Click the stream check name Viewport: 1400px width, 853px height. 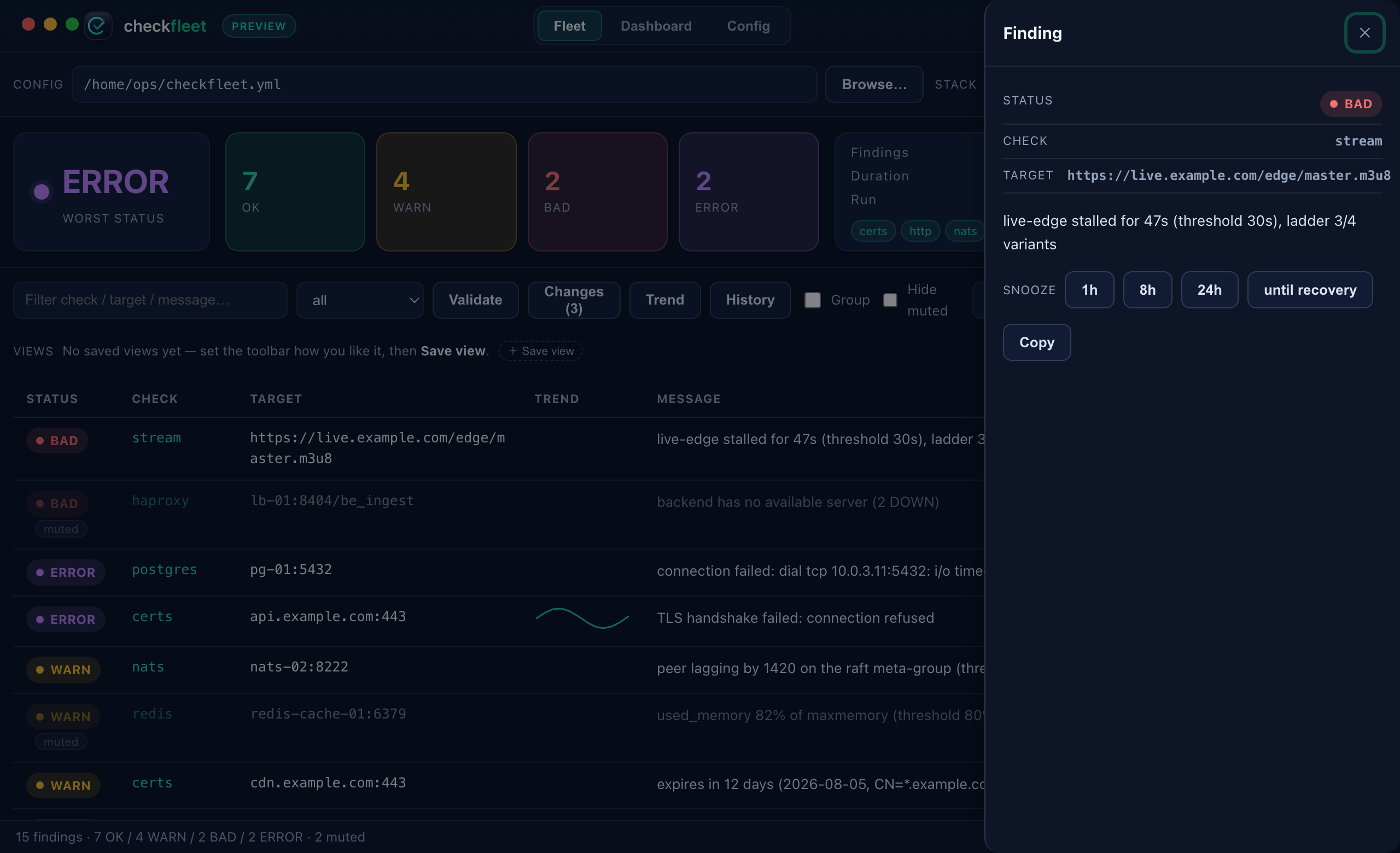[x=156, y=438]
